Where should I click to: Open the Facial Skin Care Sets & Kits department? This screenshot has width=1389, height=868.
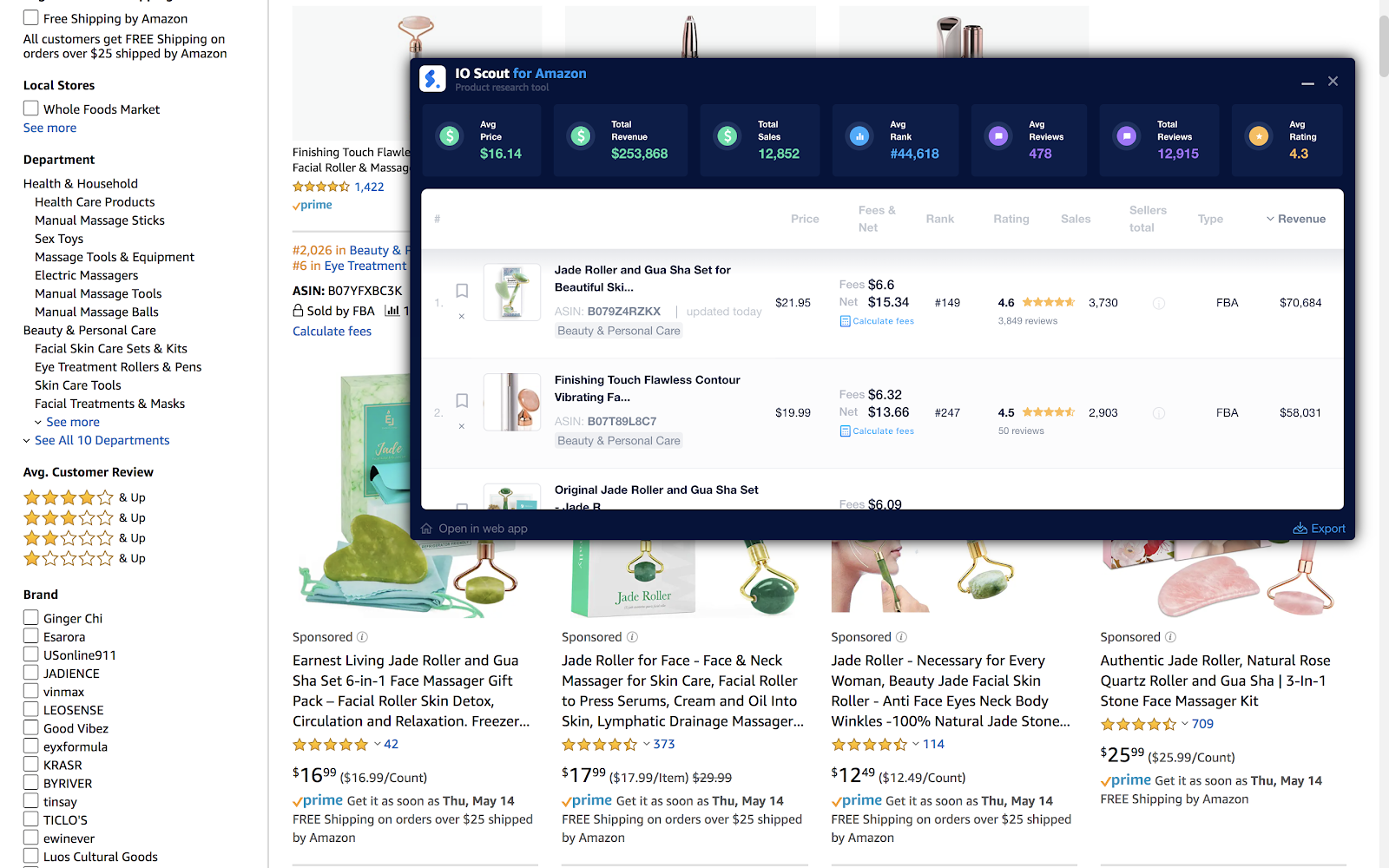click(111, 348)
